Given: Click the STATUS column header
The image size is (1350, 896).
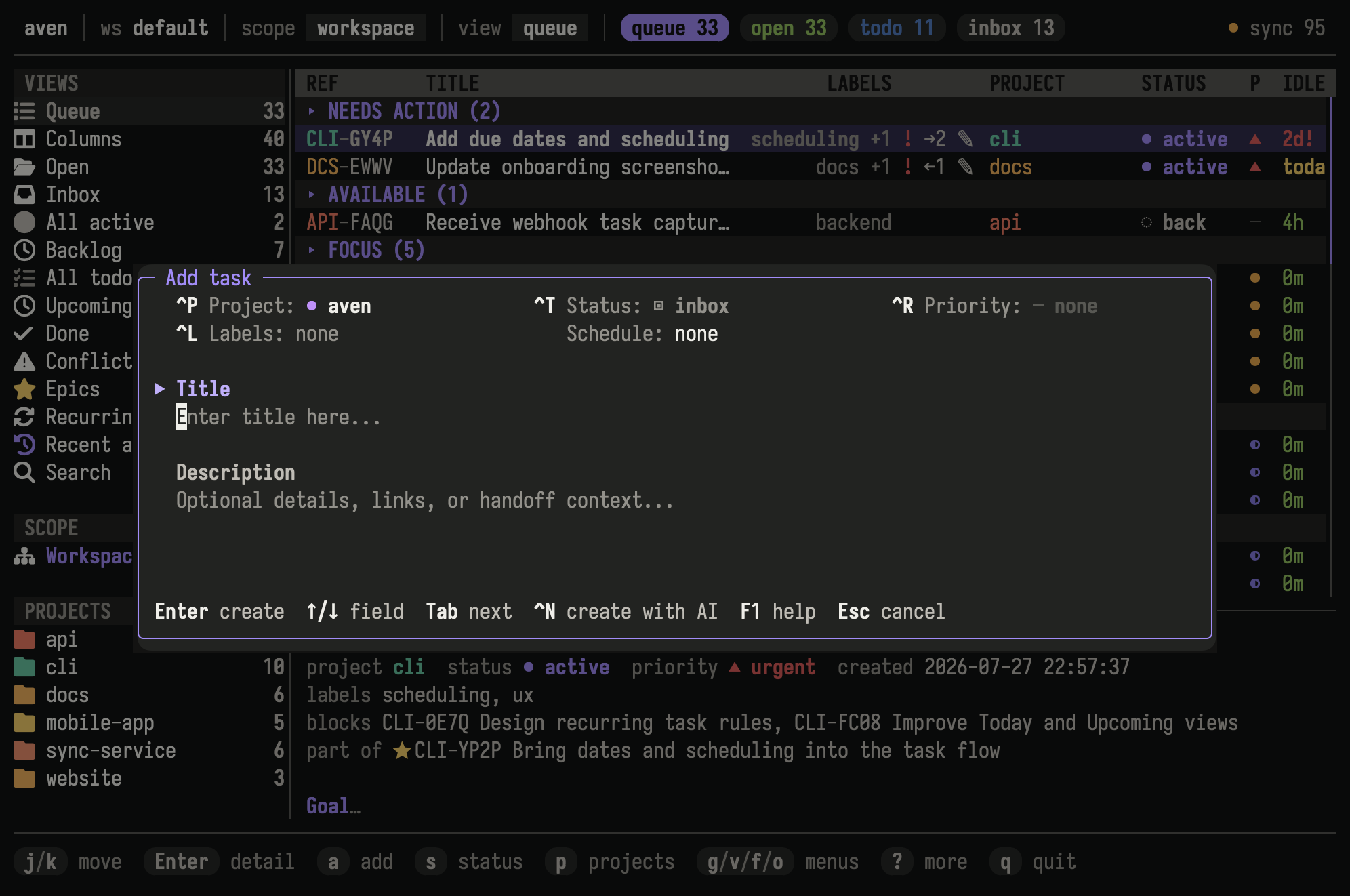Looking at the screenshot, I should pyautogui.click(x=1174, y=83).
